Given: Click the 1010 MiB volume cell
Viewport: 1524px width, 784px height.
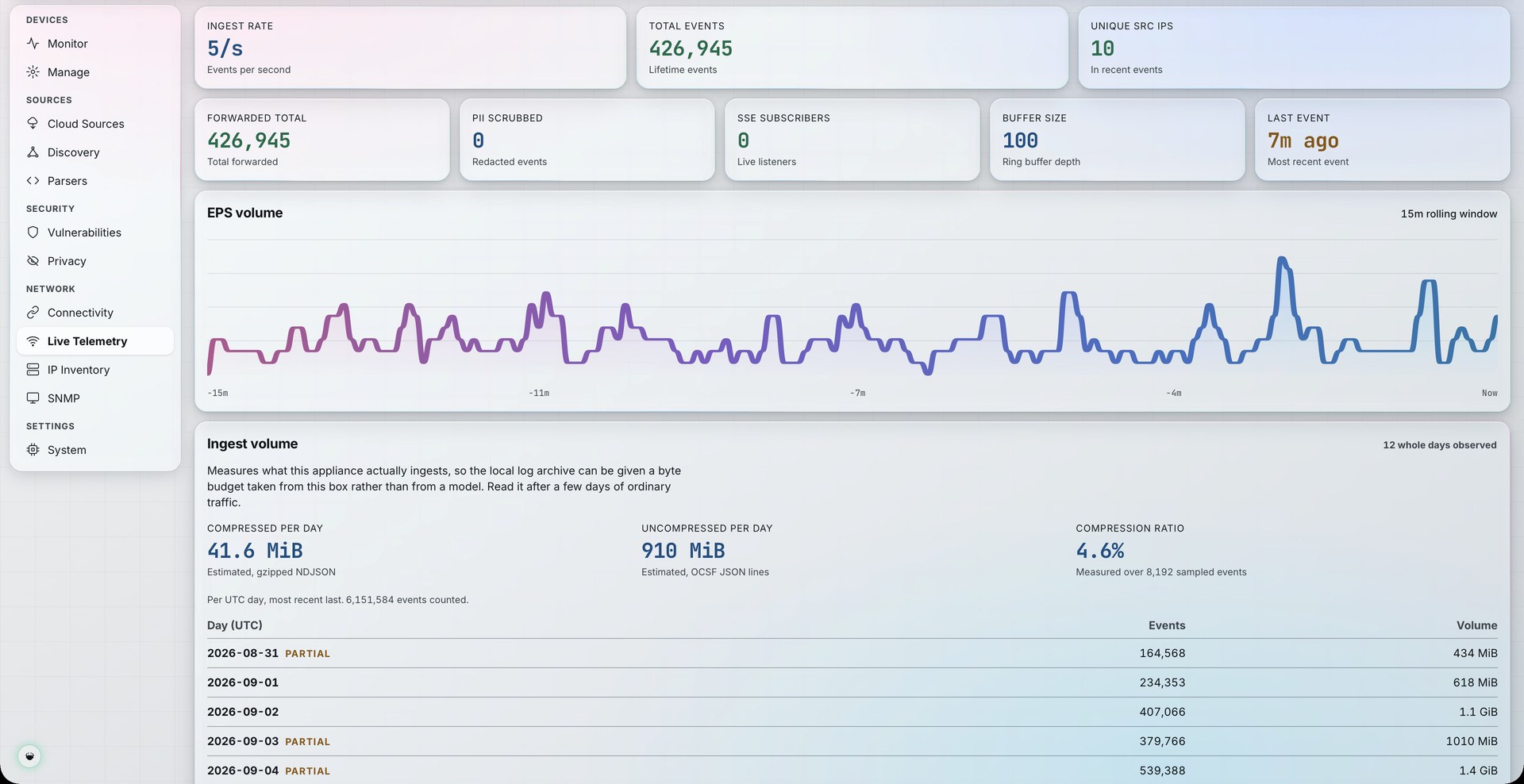Looking at the screenshot, I should pyautogui.click(x=1472, y=741).
